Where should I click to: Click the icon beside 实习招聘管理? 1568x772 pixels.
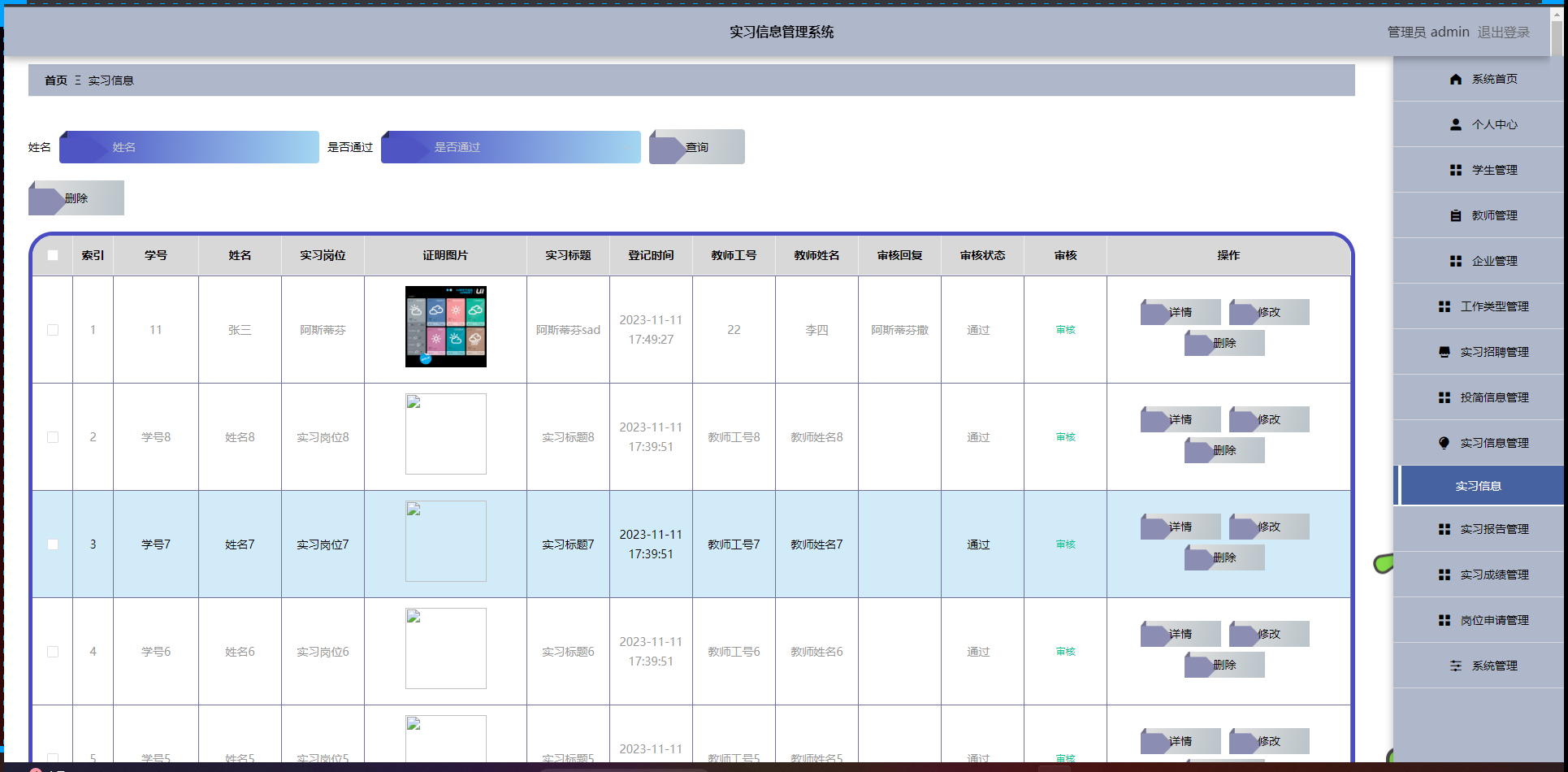click(1444, 352)
